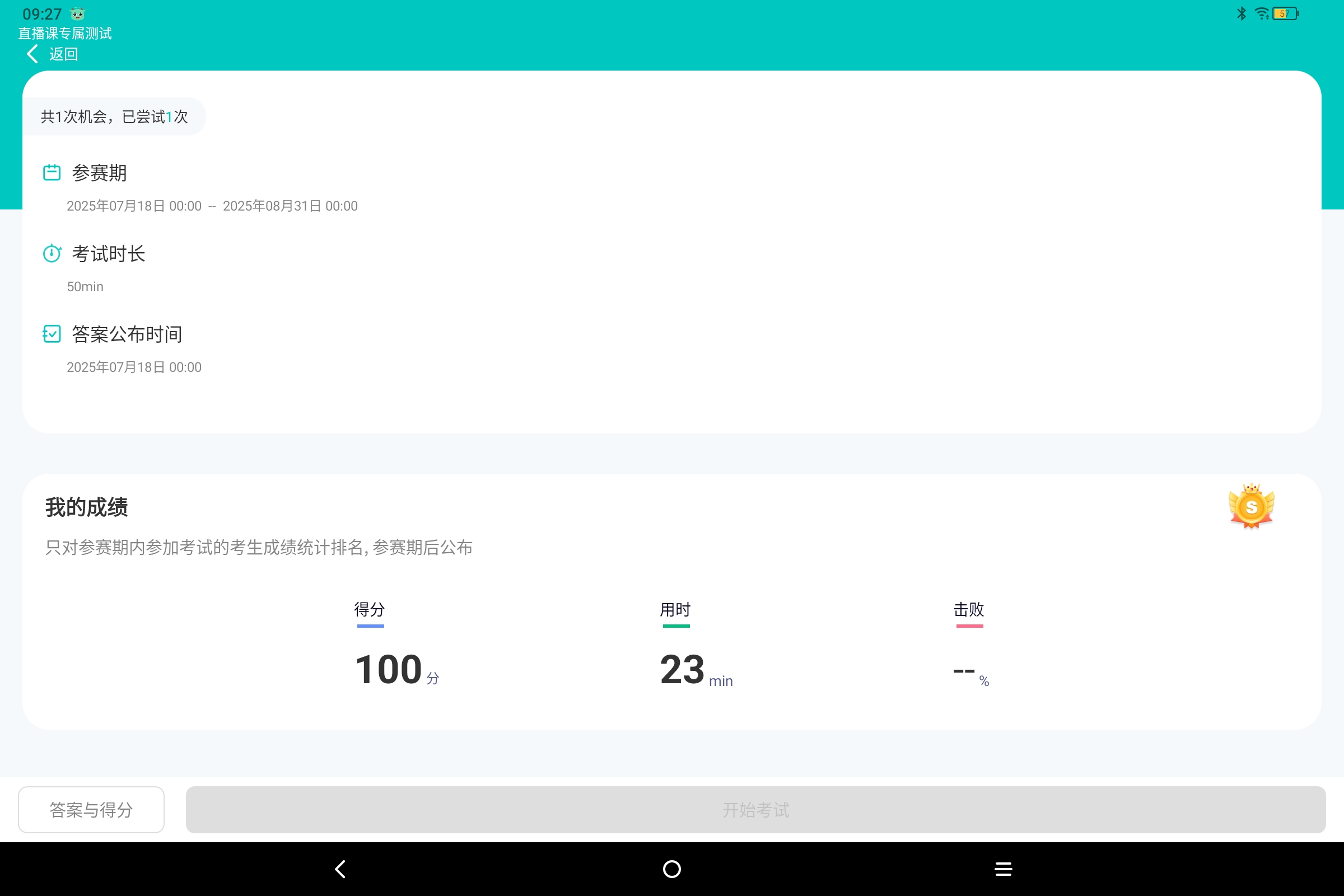The image size is (1344, 896).
Task: Open 答案与得分 button
Action: (x=91, y=810)
